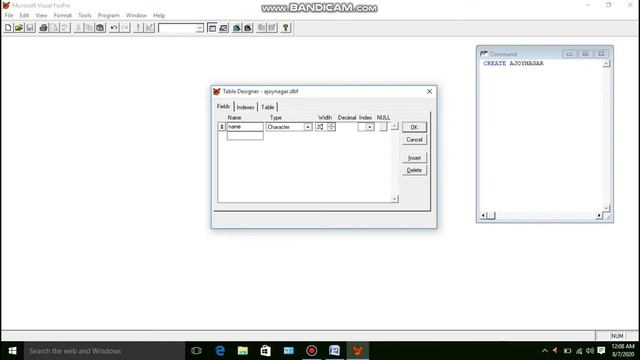This screenshot has height=360, width=640.
Task: Click the empty second row Name field
Action: 245,136
